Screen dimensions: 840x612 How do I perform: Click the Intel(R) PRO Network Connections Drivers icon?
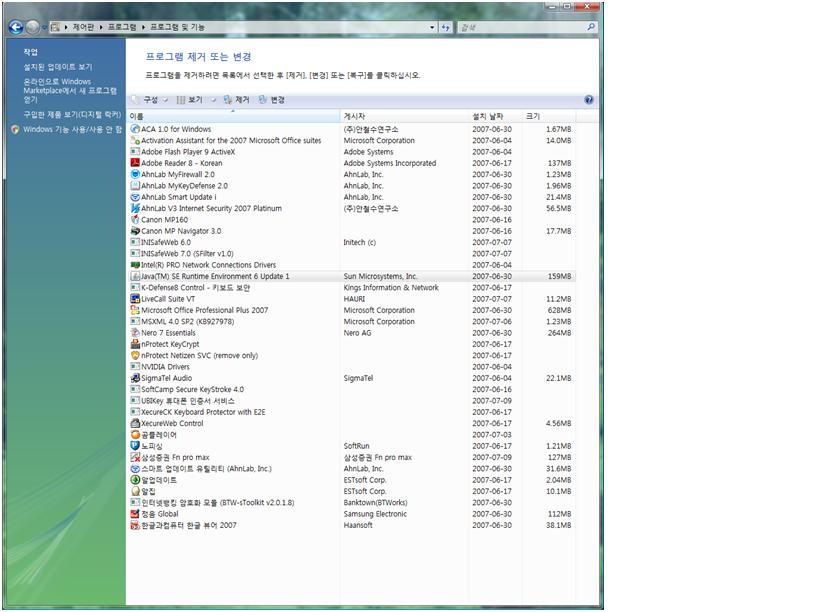(135, 265)
